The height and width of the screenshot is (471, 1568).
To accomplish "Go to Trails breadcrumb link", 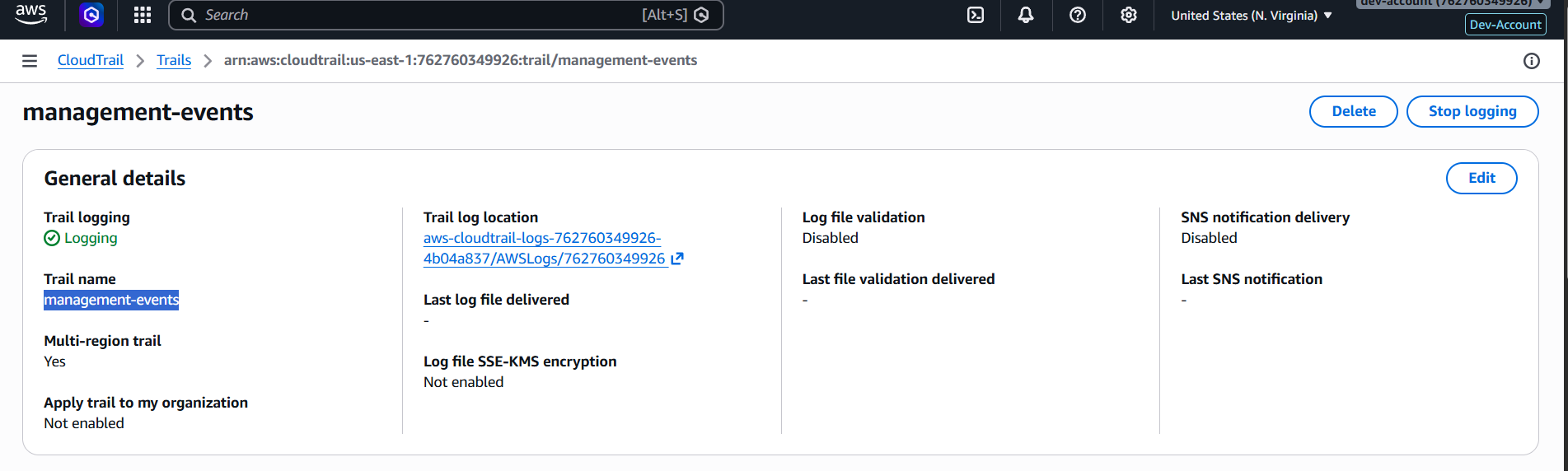I will (x=174, y=60).
